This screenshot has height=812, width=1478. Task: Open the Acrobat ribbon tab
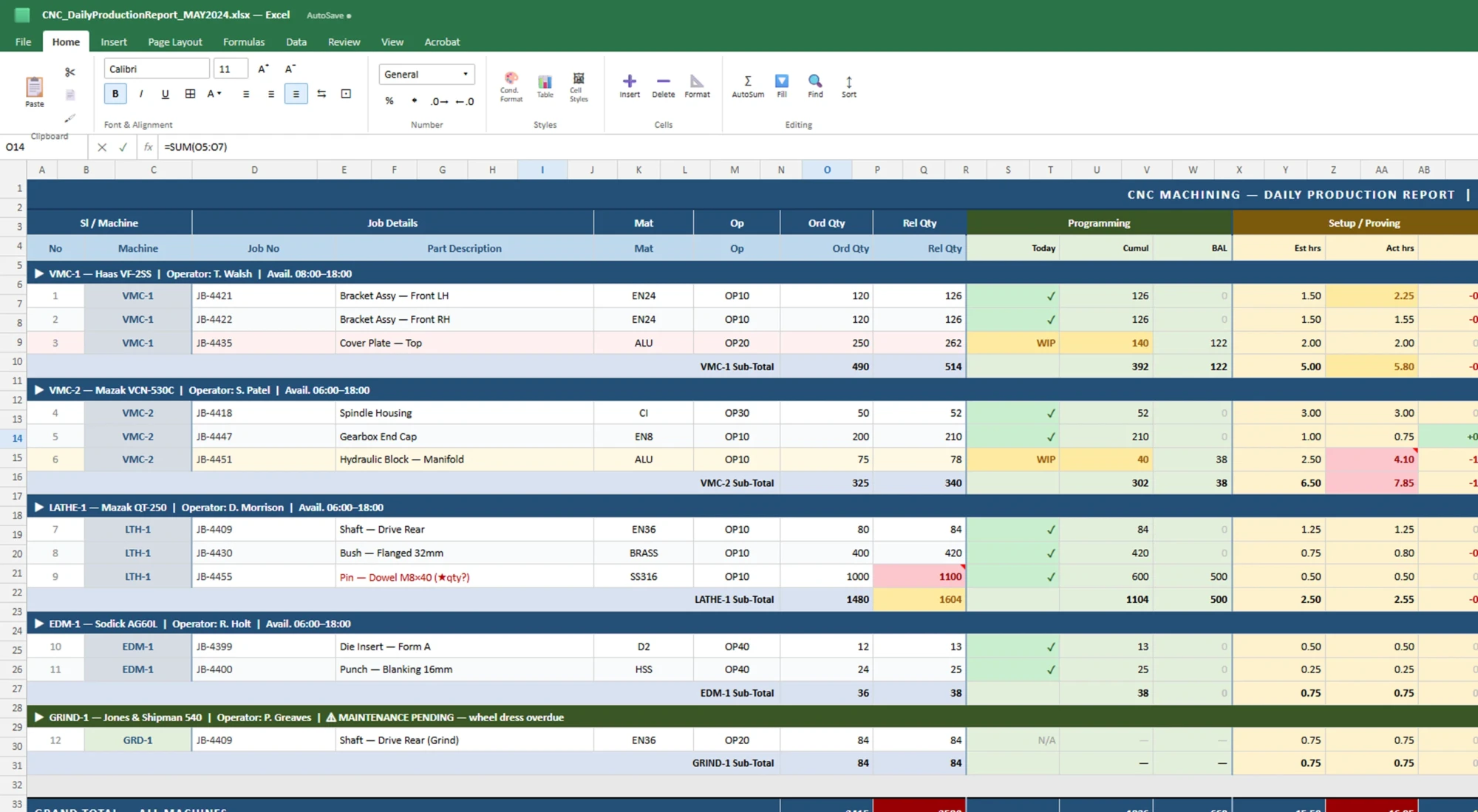coord(442,41)
